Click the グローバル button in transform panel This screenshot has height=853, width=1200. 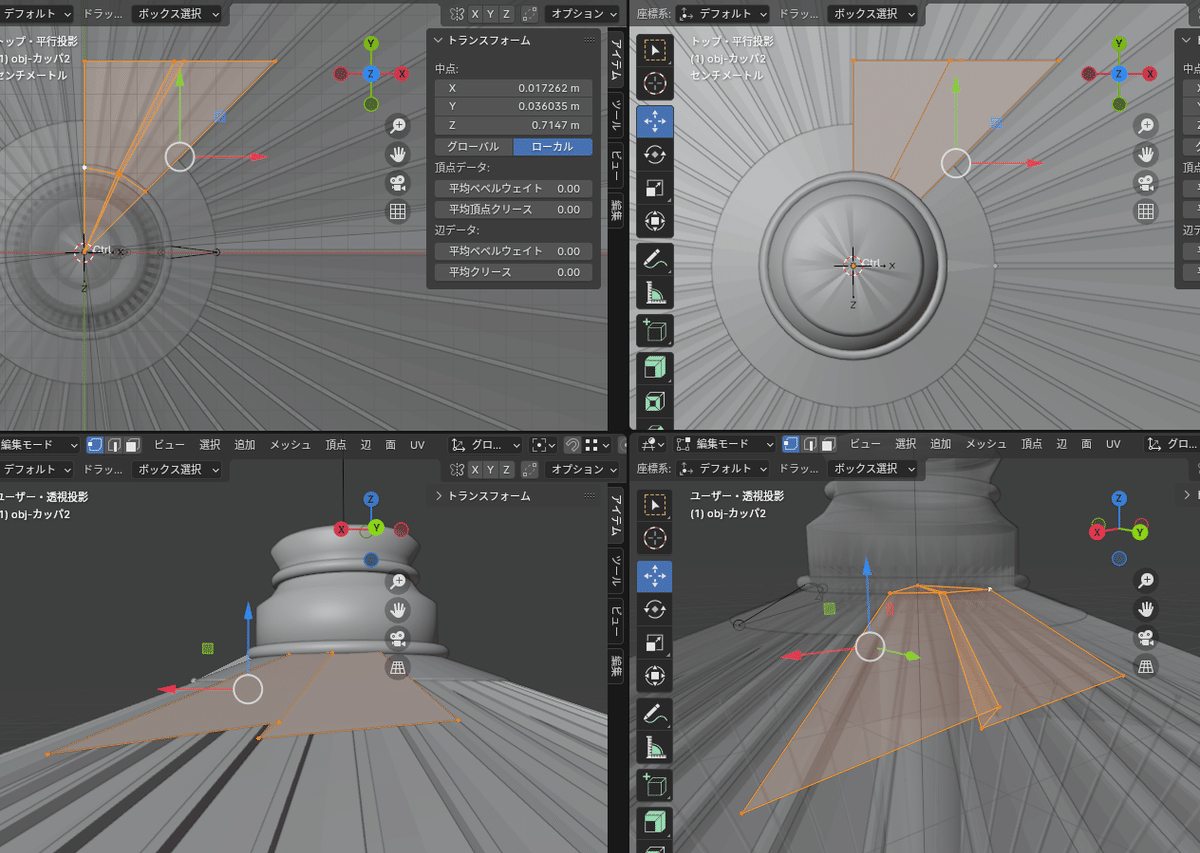(473, 147)
